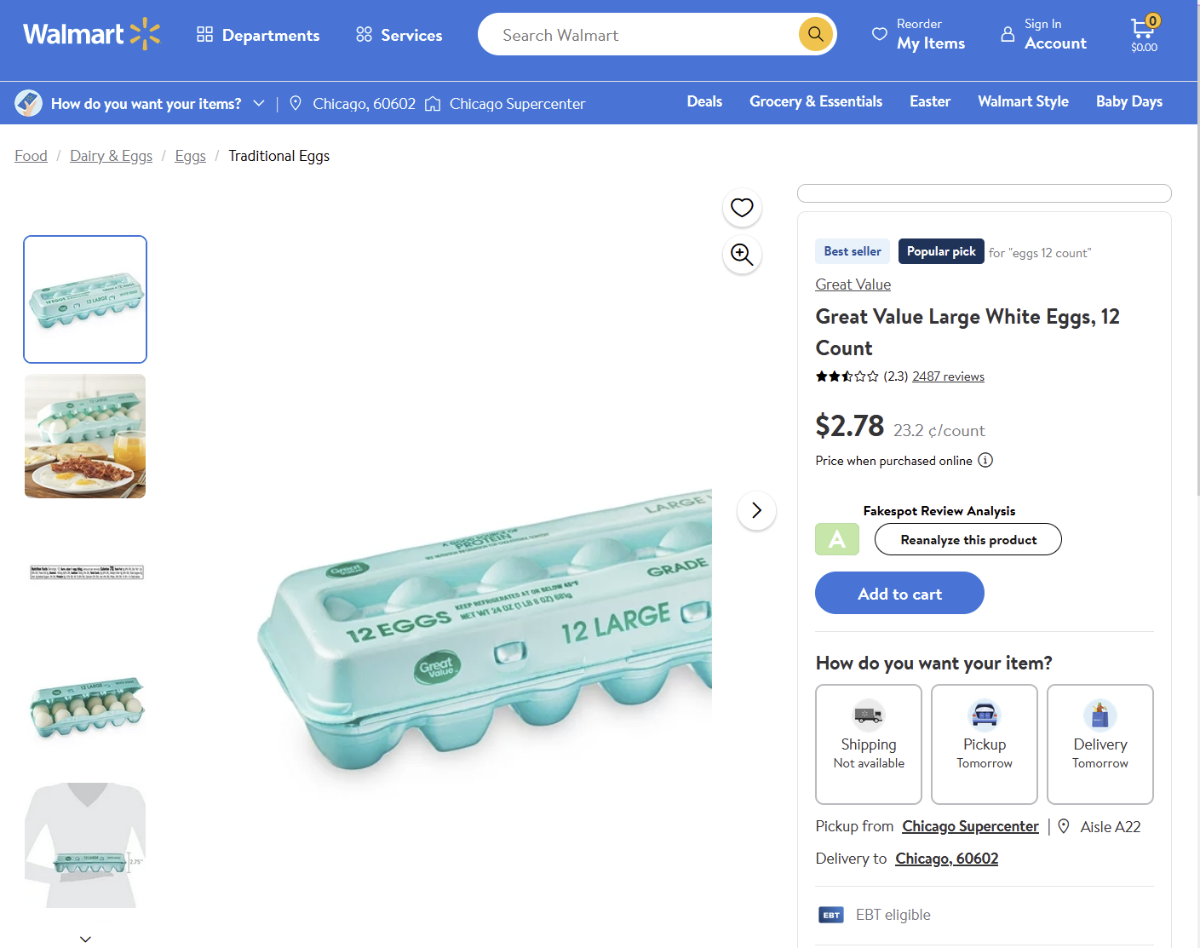Click the yellow search magnifier icon
The image size is (1200, 948).
pos(816,35)
